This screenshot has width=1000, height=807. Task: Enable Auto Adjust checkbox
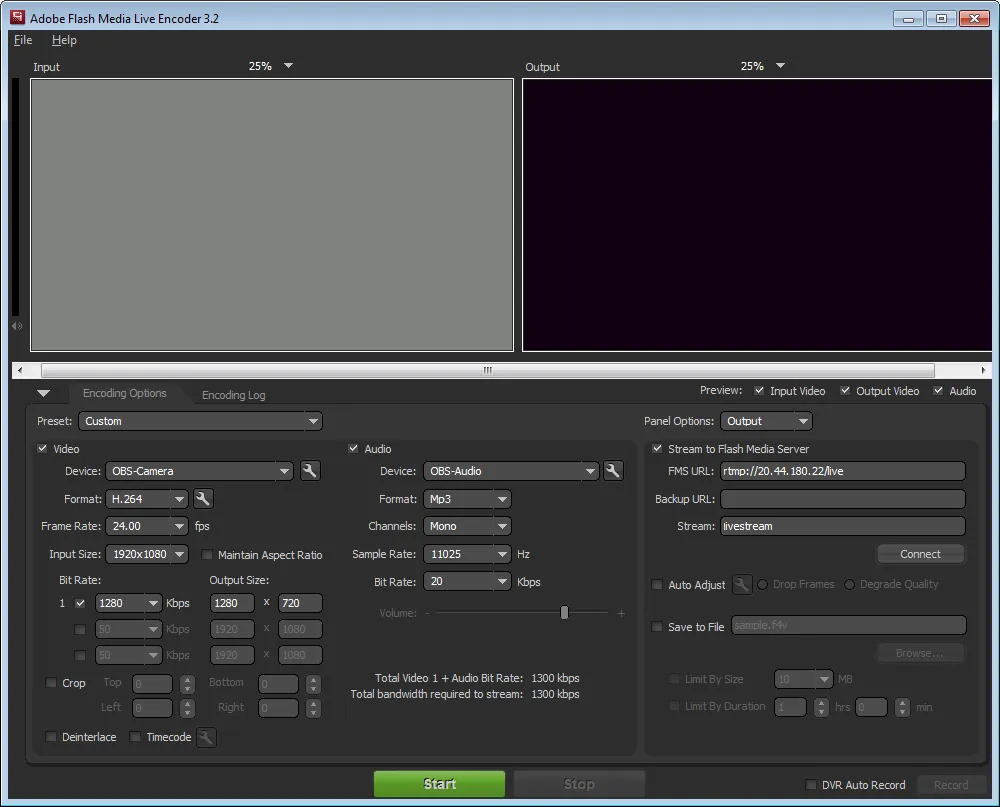point(657,584)
